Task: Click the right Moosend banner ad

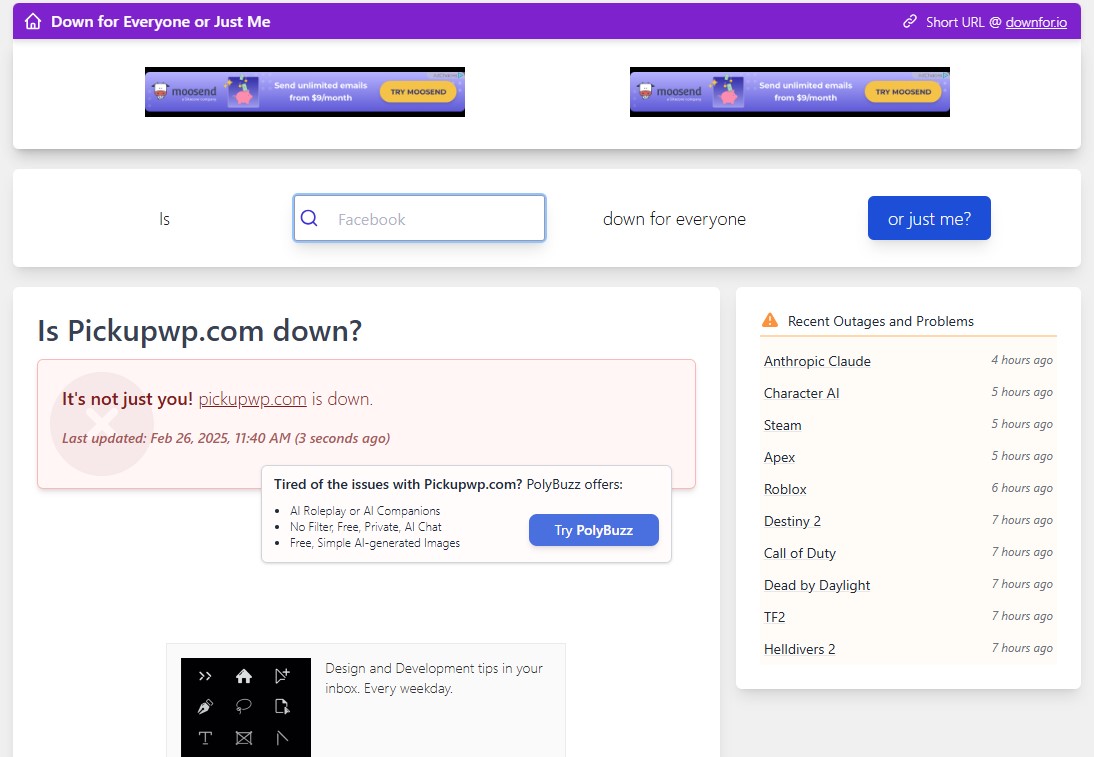Action: (x=790, y=92)
